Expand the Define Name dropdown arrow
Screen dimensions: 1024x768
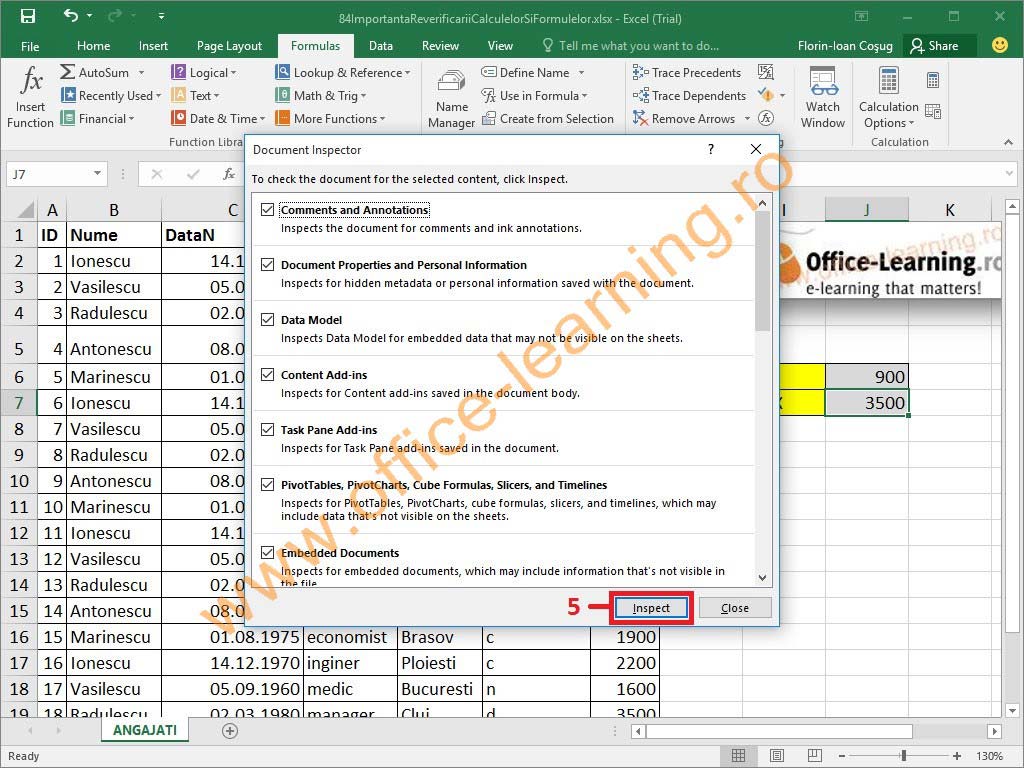581,72
